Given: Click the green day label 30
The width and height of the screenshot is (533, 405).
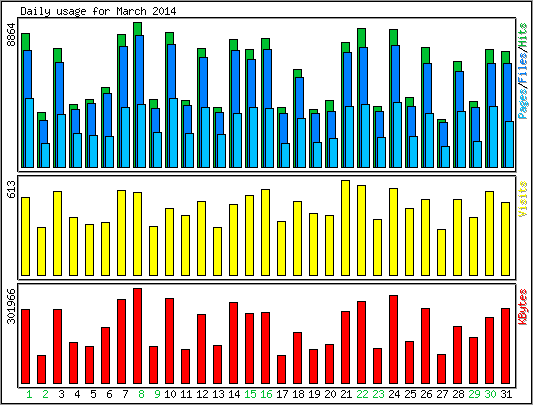Looking at the screenshot, I should tap(490, 394).
